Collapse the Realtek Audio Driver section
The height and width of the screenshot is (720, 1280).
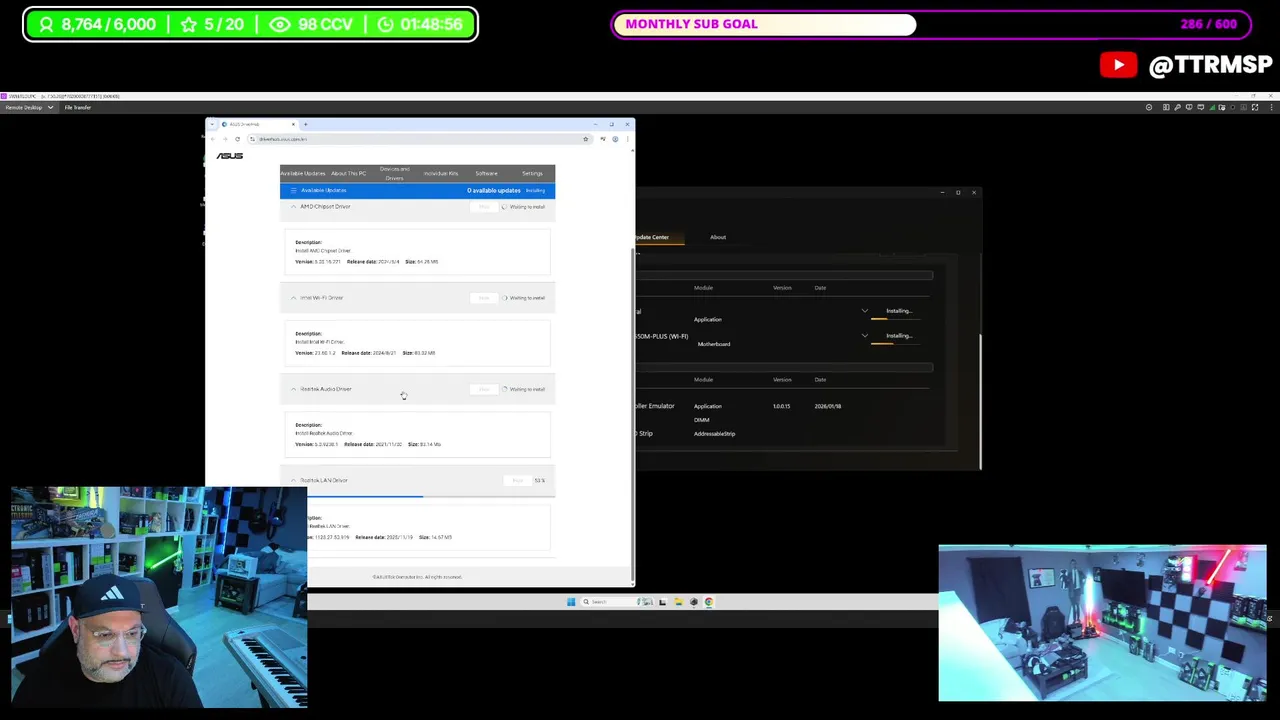coord(293,389)
